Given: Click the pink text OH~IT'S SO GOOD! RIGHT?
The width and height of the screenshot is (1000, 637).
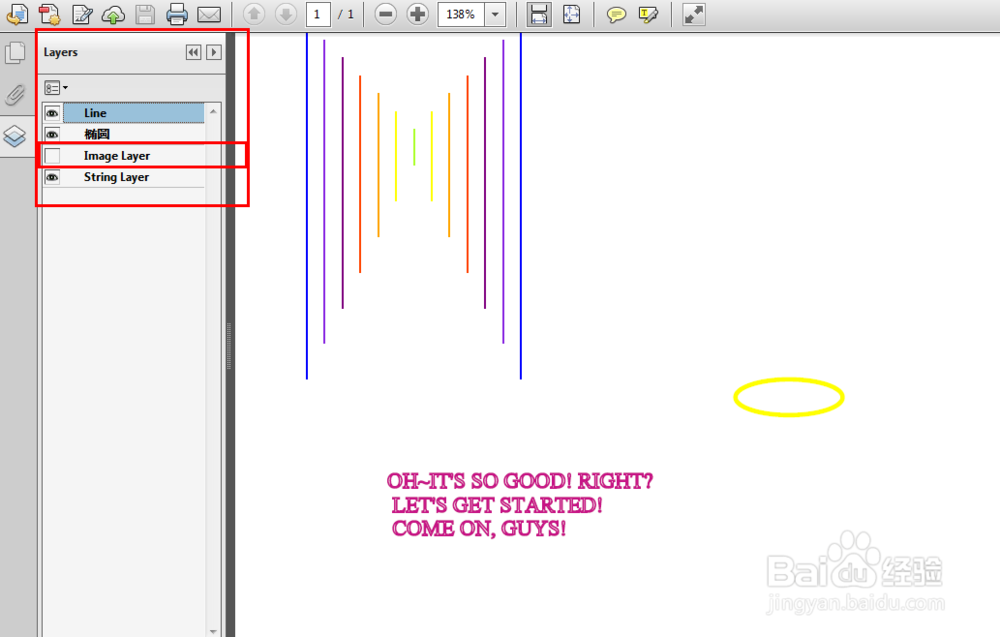Looking at the screenshot, I should 520,481.
